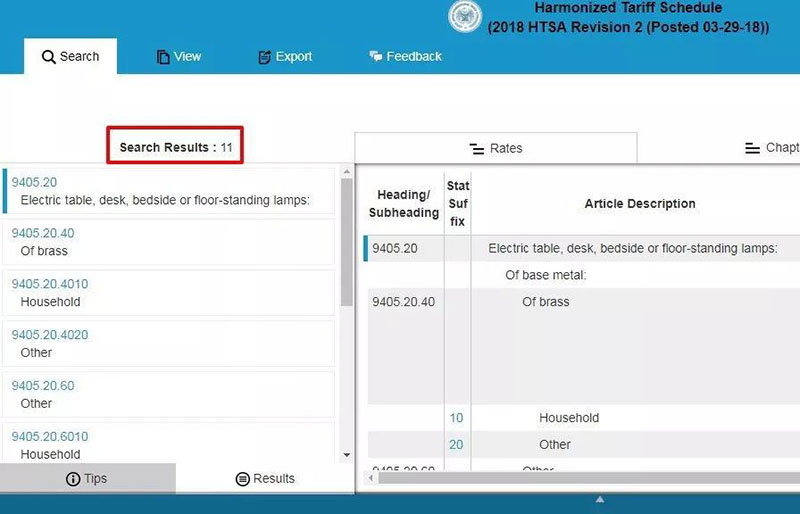
Task: Click the Export tab's icon
Action: coord(264,57)
